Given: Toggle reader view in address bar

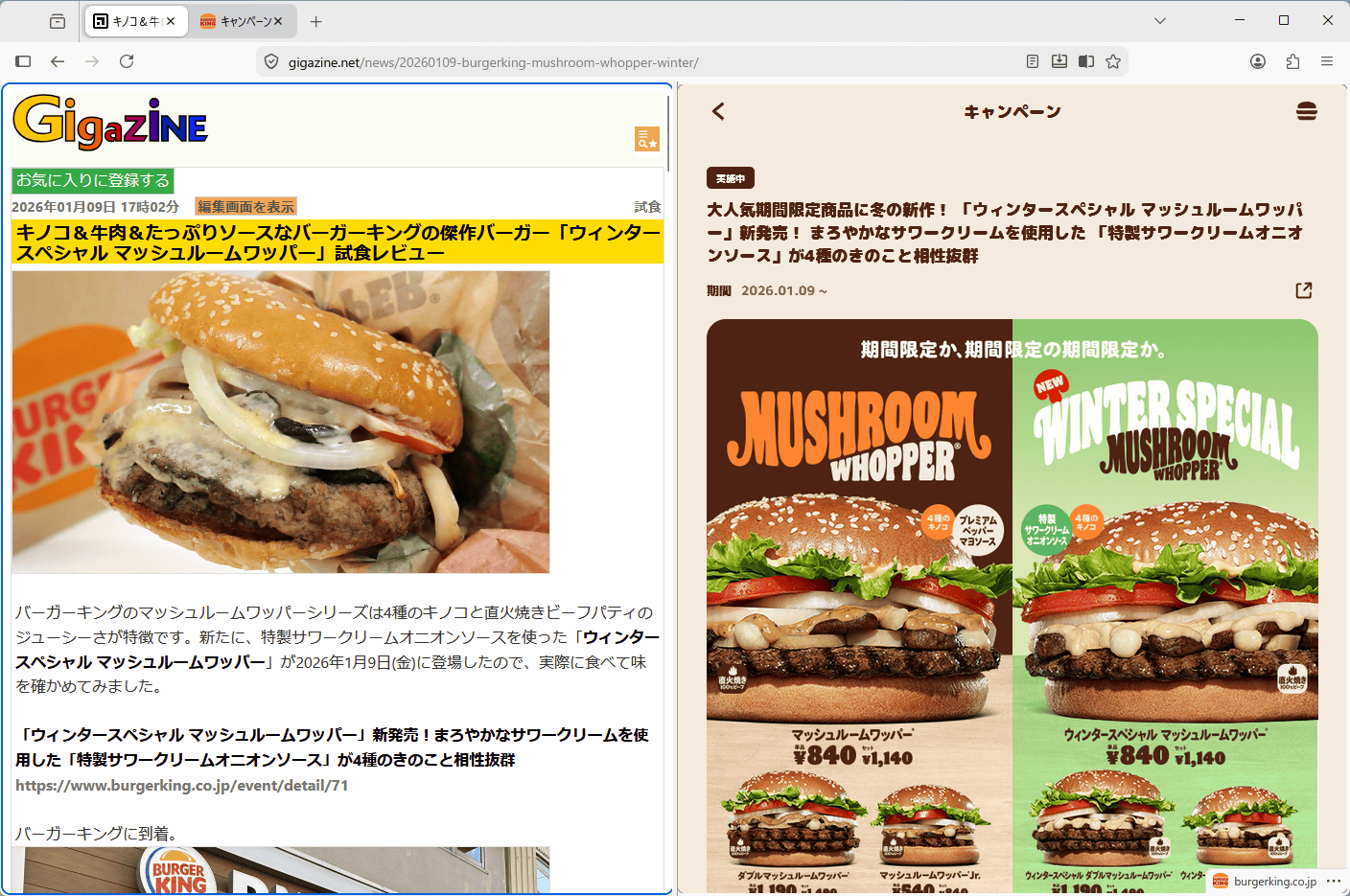Looking at the screenshot, I should coord(1033,61).
